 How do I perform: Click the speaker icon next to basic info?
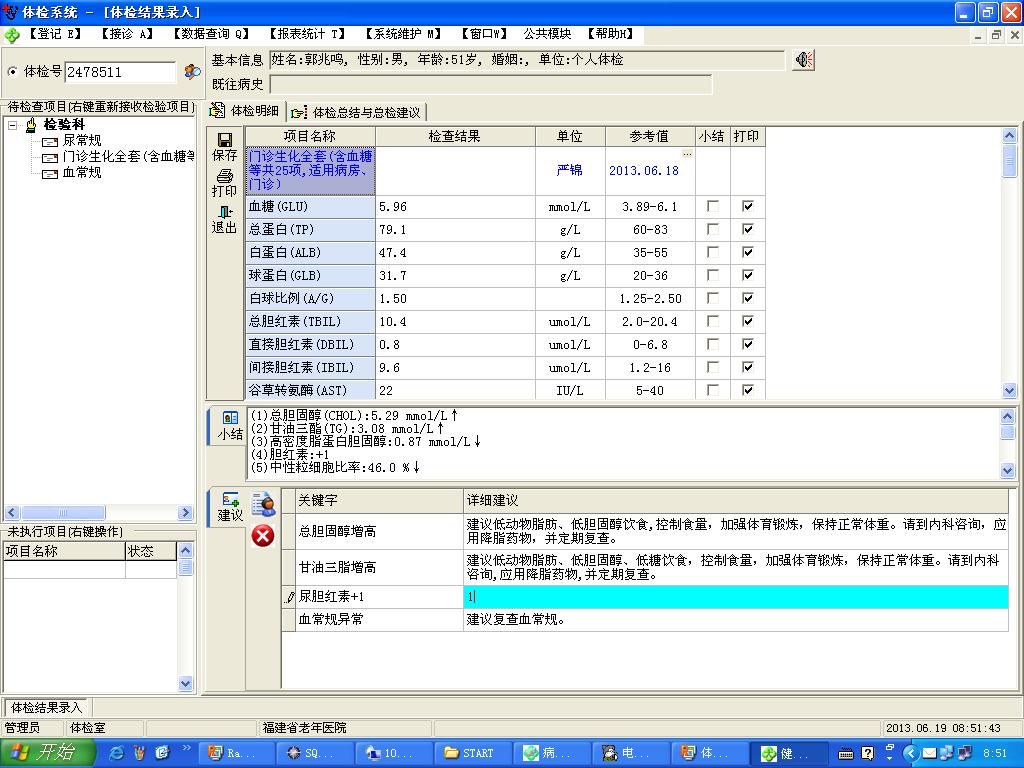pos(804,60)
